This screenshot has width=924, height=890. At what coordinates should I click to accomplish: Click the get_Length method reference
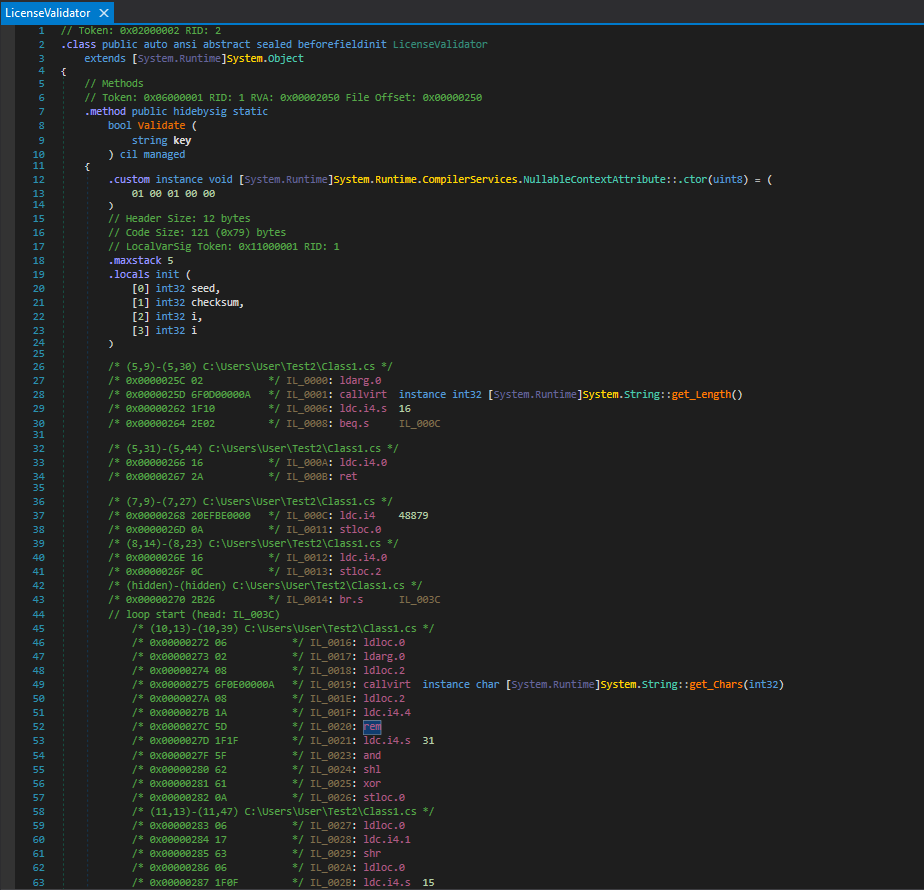[701, 394]
